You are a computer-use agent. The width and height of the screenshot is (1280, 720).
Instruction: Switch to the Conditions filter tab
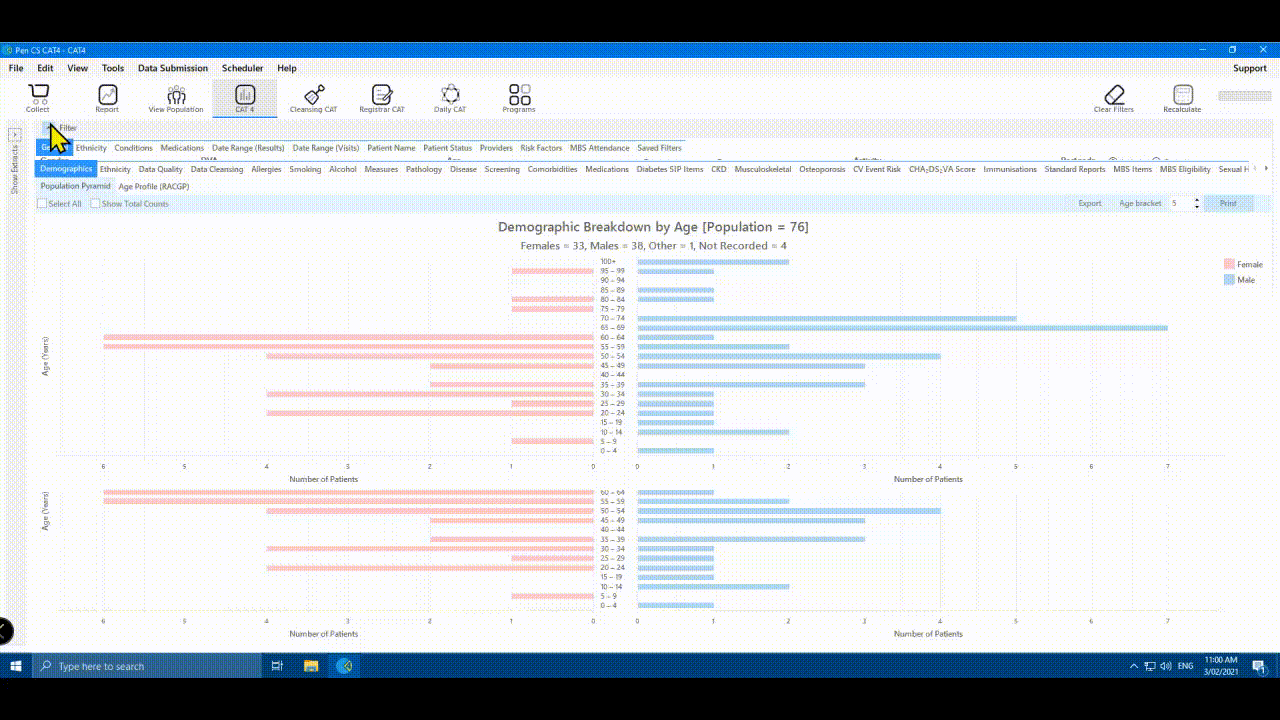click(134, 148)
